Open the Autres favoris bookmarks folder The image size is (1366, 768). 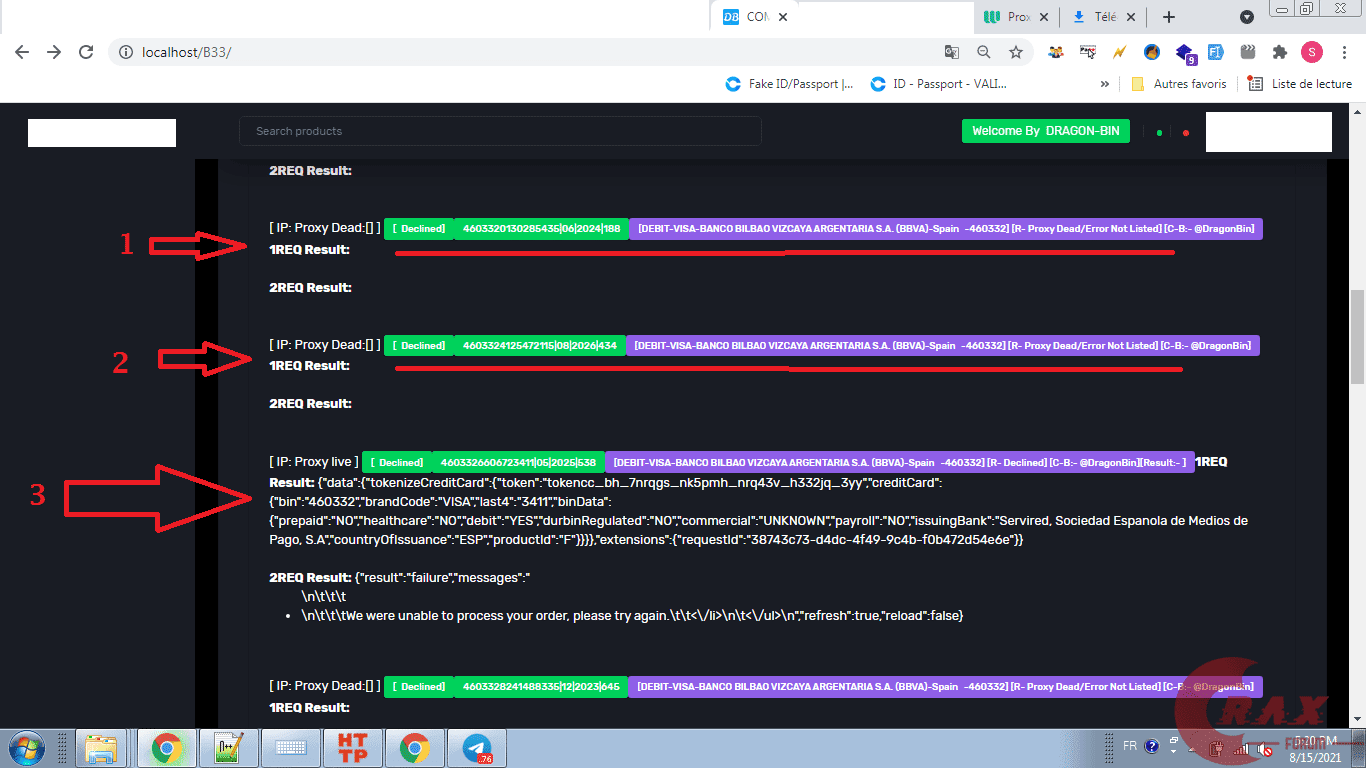pyautogui.click(x=1178, y=84)
